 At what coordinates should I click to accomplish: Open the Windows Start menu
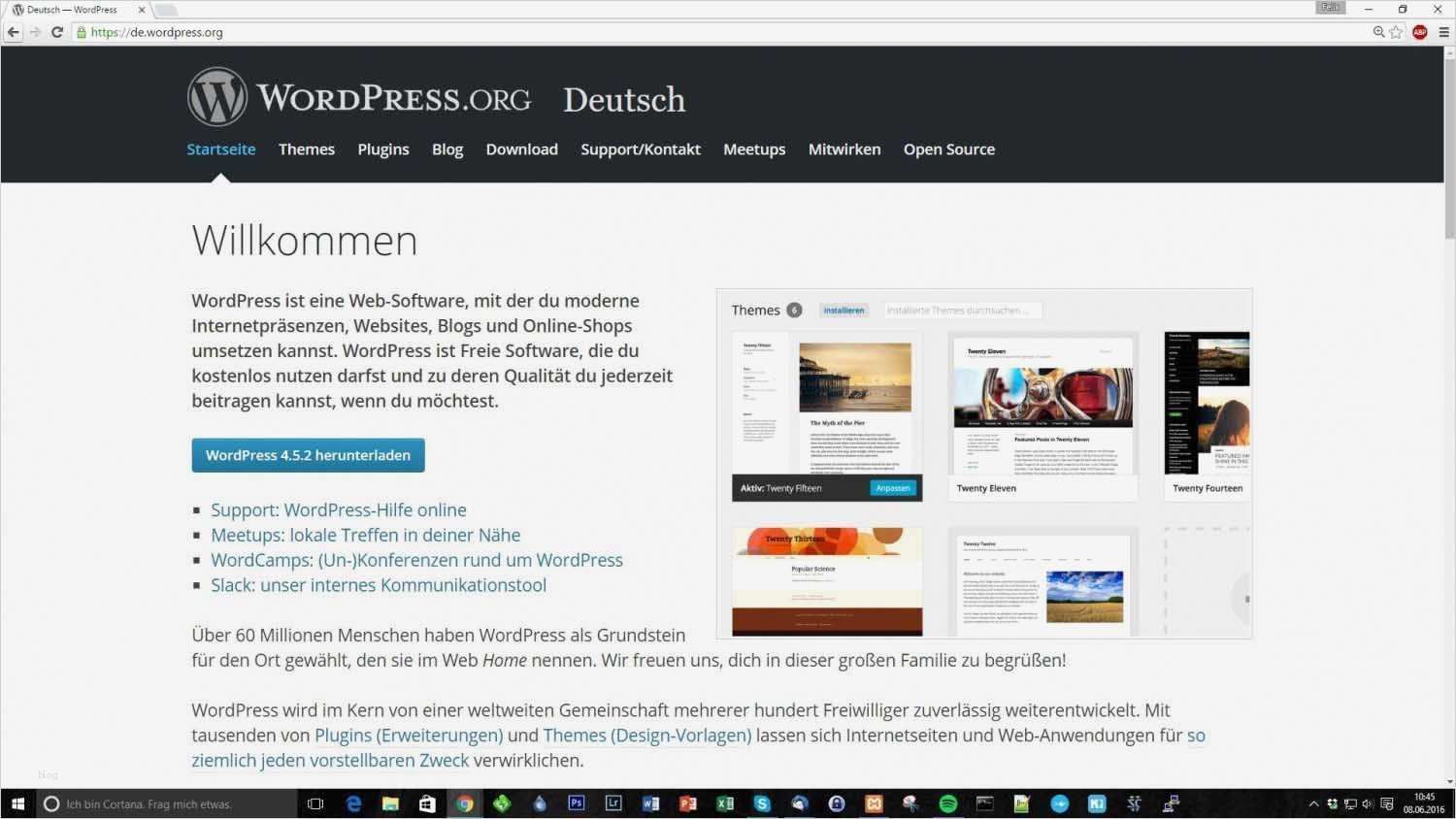click(17, 803)
